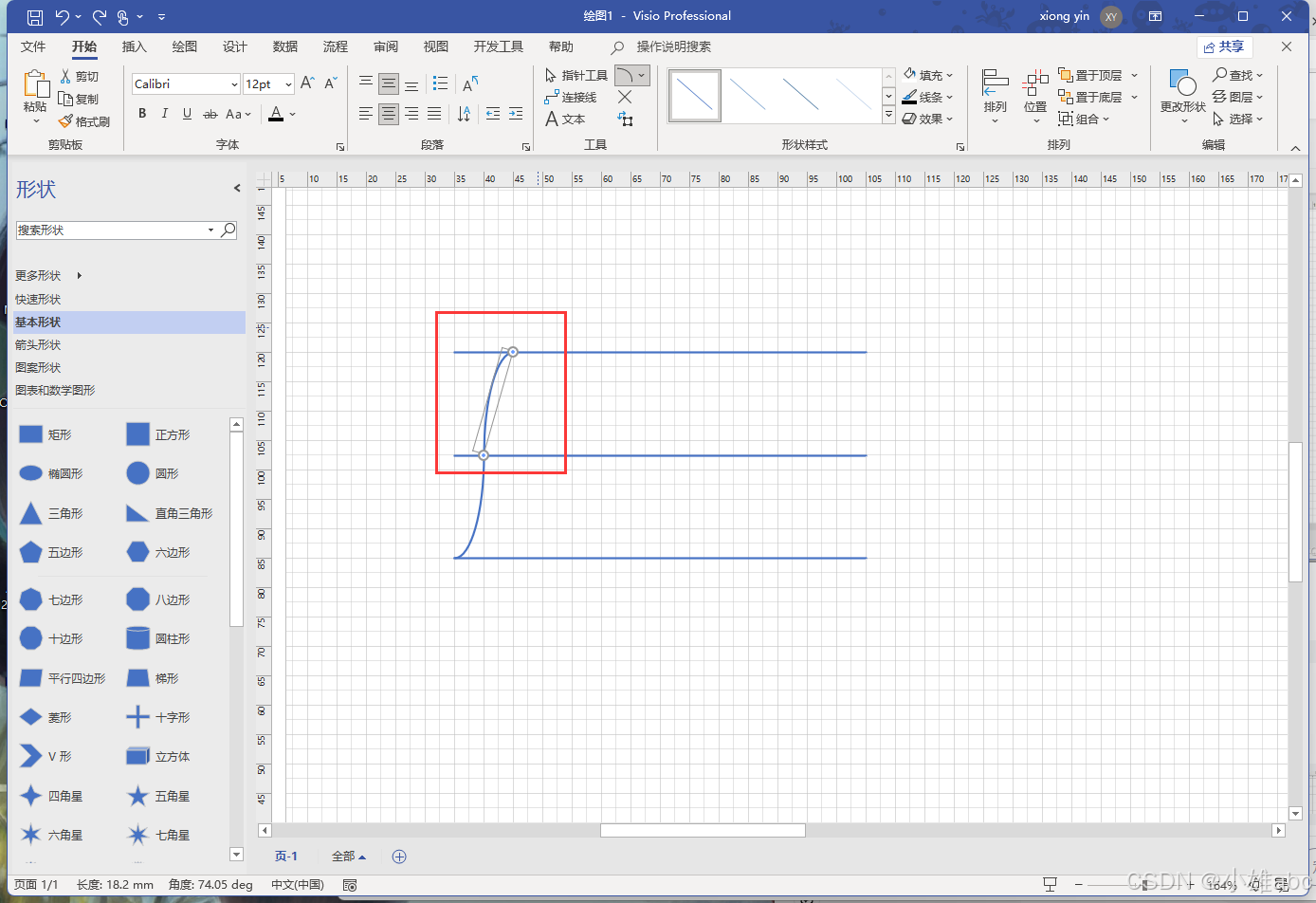Click the connection point X tool
Viewport: 1316px width, 903px height.
625,97
